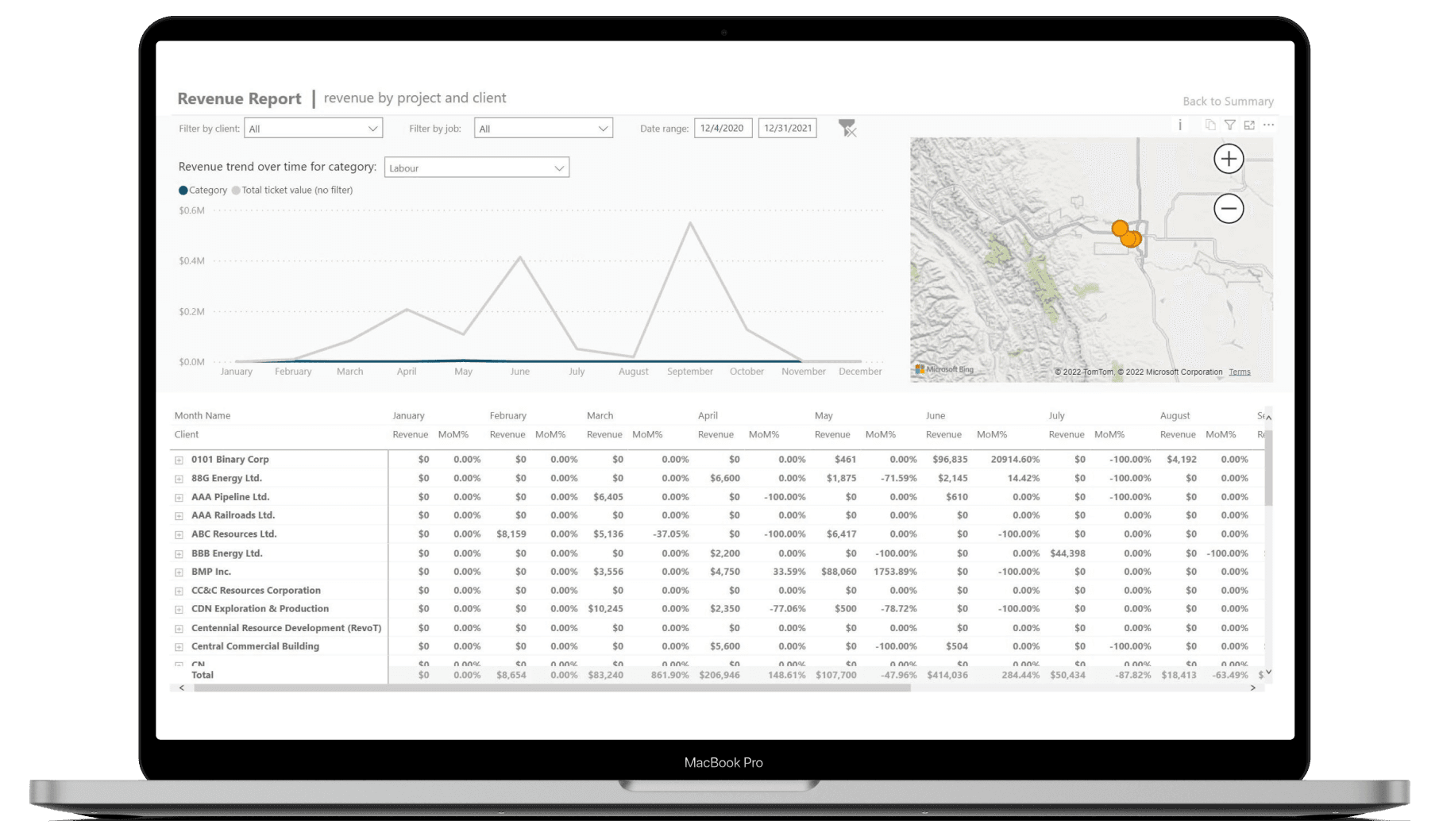The height and width of the screenshot is (840, 1439).
Task: Toggle the Category legend item
Action: point(203,191)
